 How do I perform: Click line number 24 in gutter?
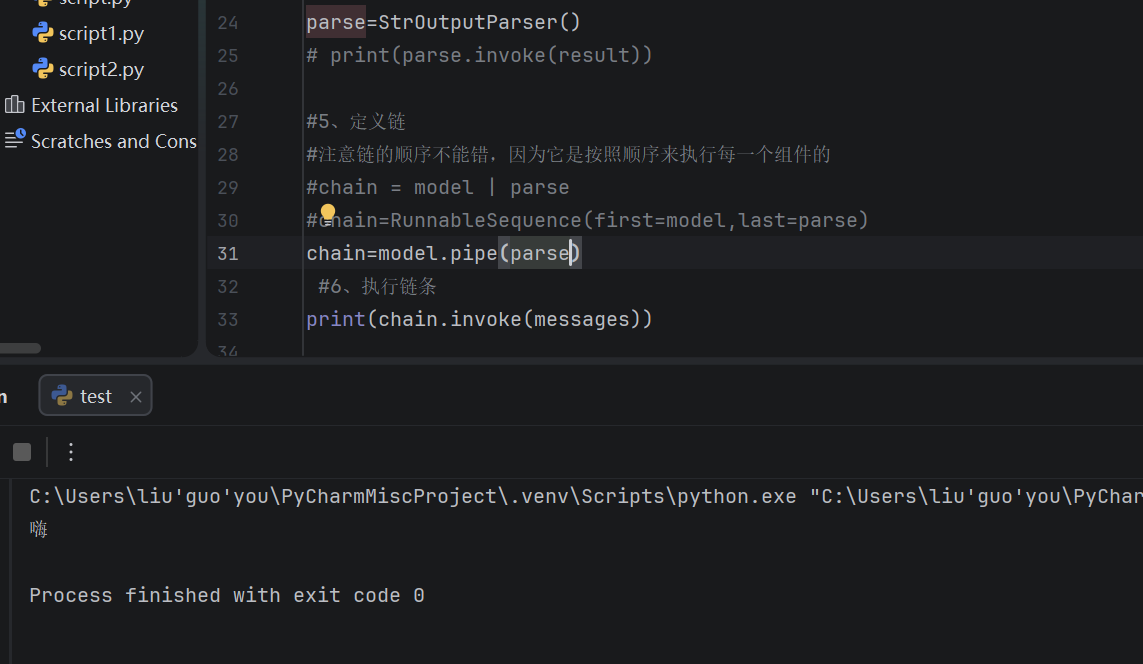point(227,23)
